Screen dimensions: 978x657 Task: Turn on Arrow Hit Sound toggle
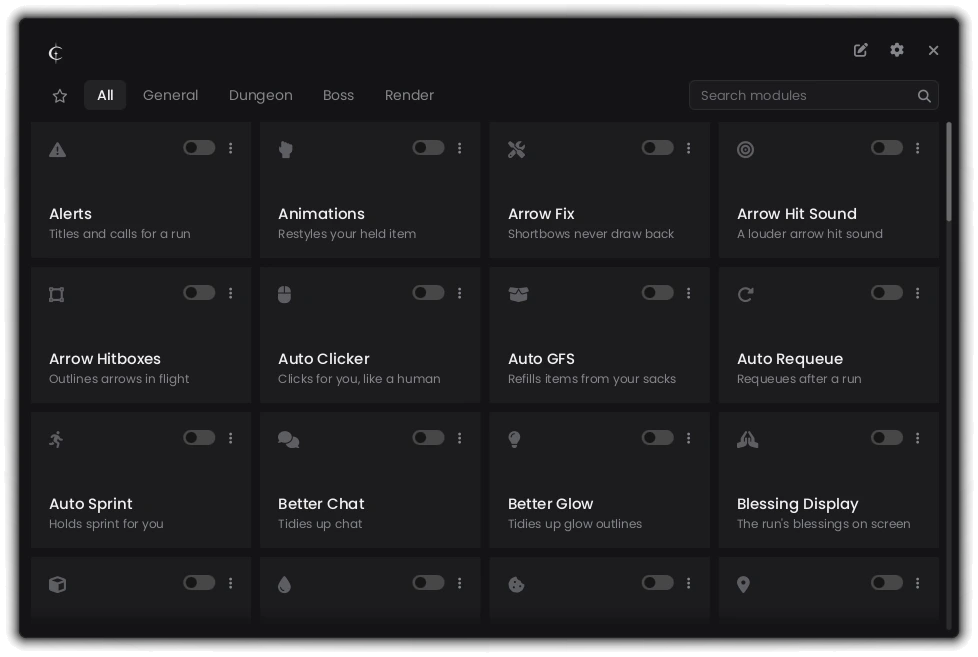pyautogui.click(x=887, y=148)
